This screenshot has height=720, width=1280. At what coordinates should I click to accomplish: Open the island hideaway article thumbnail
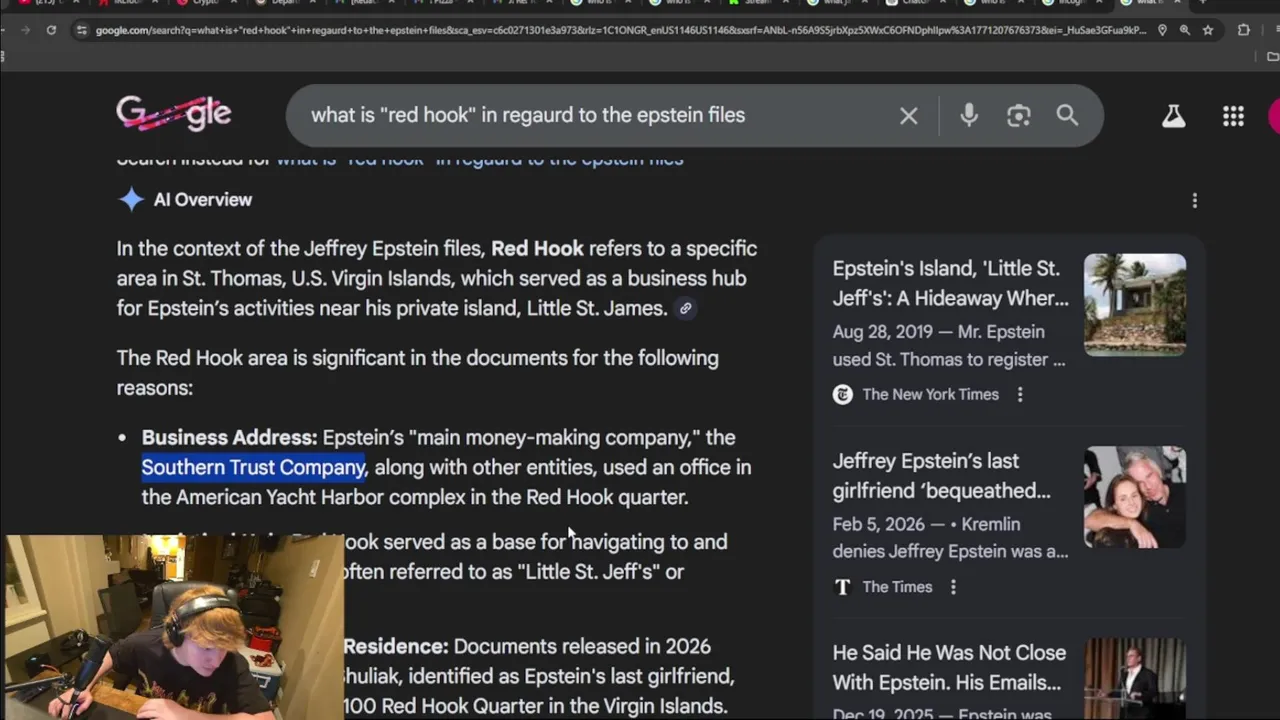[x=1135, y=304]
